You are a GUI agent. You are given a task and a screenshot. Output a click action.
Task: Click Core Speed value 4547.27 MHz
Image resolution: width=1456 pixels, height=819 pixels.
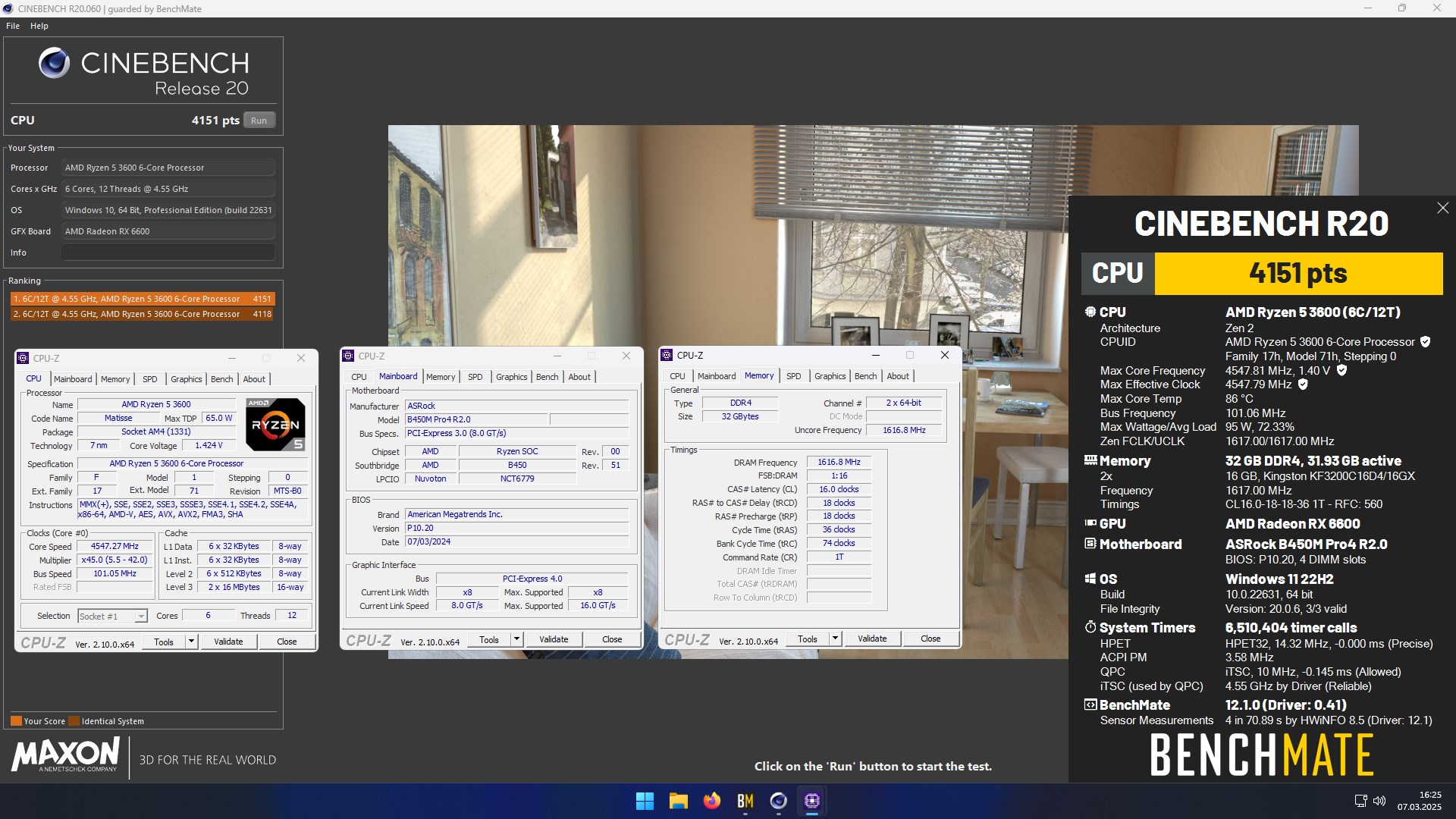(x=115, y=546)
